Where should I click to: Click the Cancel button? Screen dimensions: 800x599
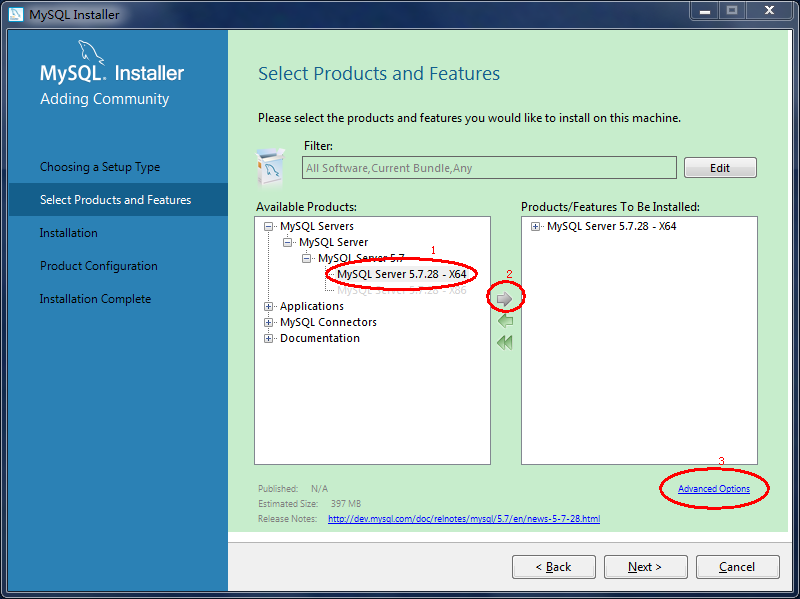pos(737,567)
